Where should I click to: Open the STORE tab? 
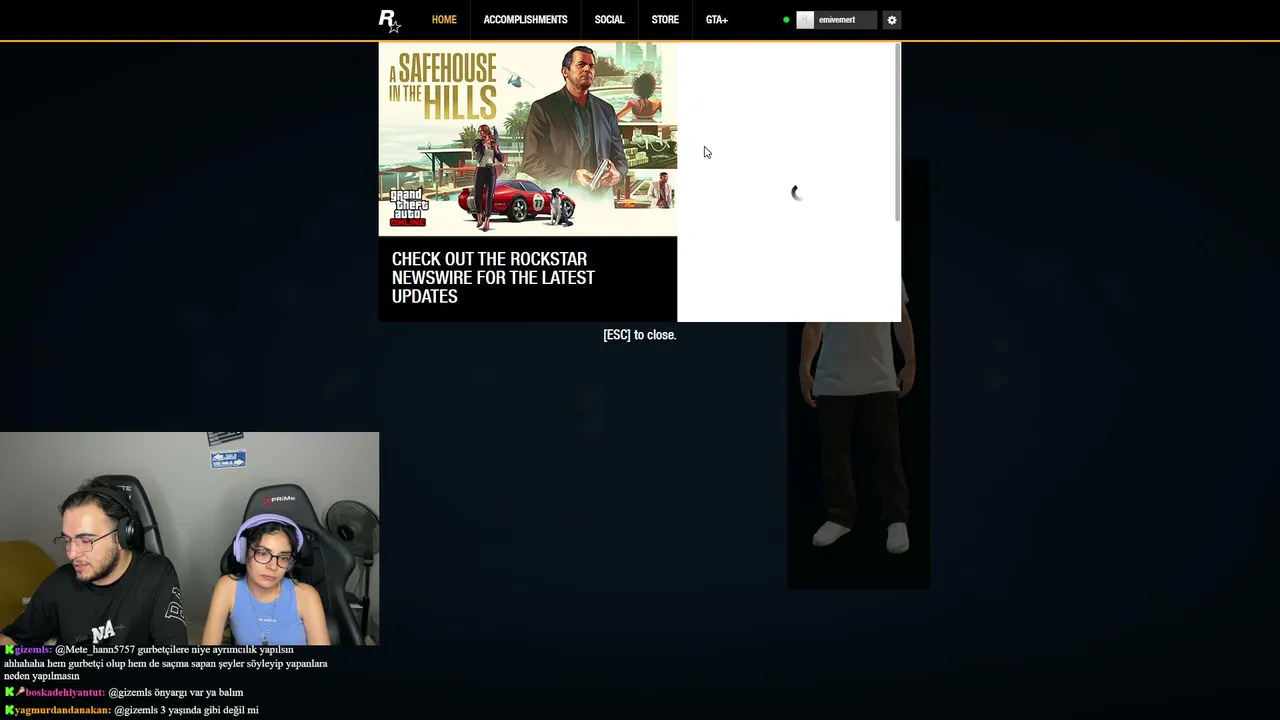665,20
